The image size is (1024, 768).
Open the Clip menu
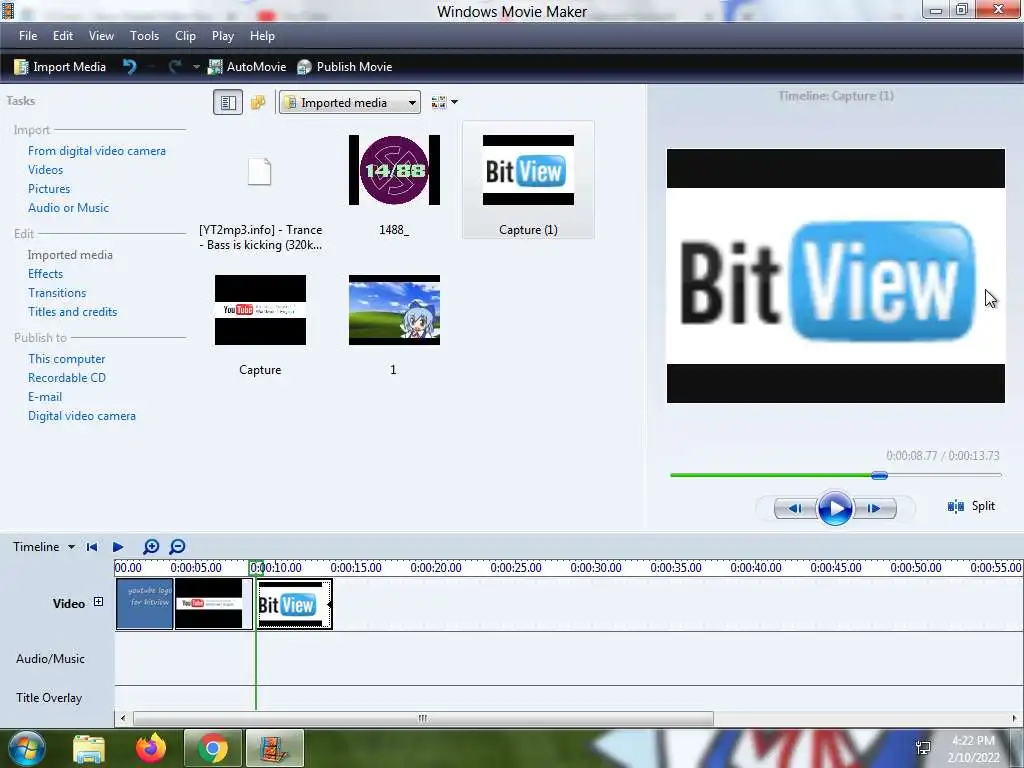[185, 36]
